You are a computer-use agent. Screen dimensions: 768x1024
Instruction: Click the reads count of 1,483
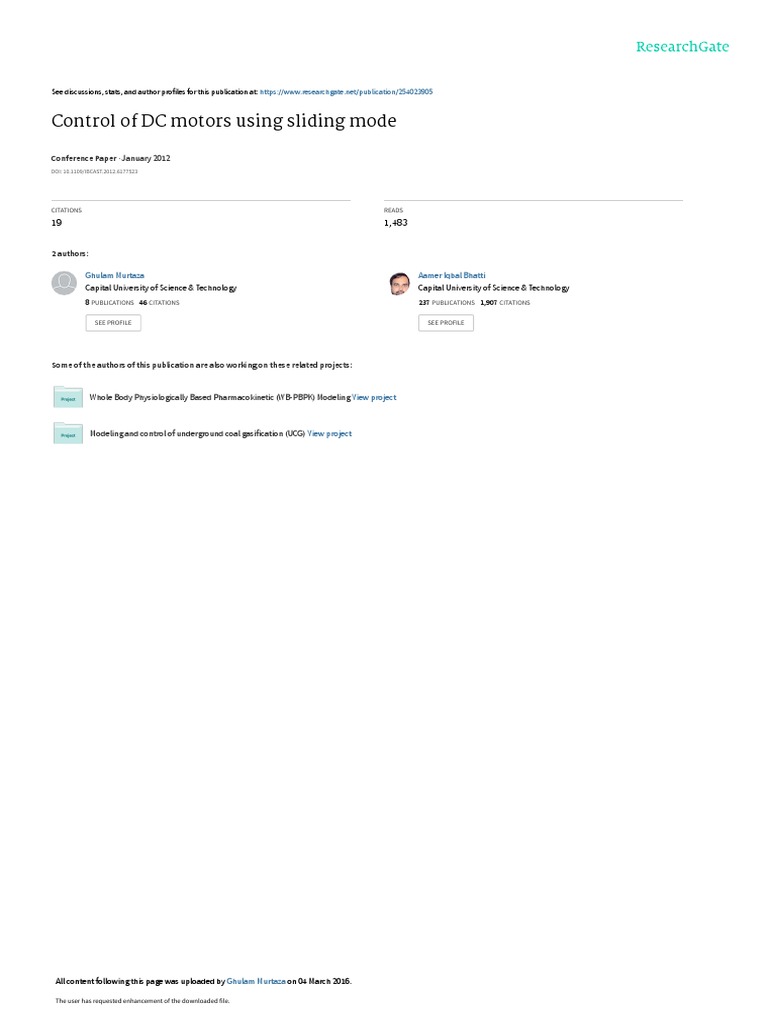pos(396,223)
